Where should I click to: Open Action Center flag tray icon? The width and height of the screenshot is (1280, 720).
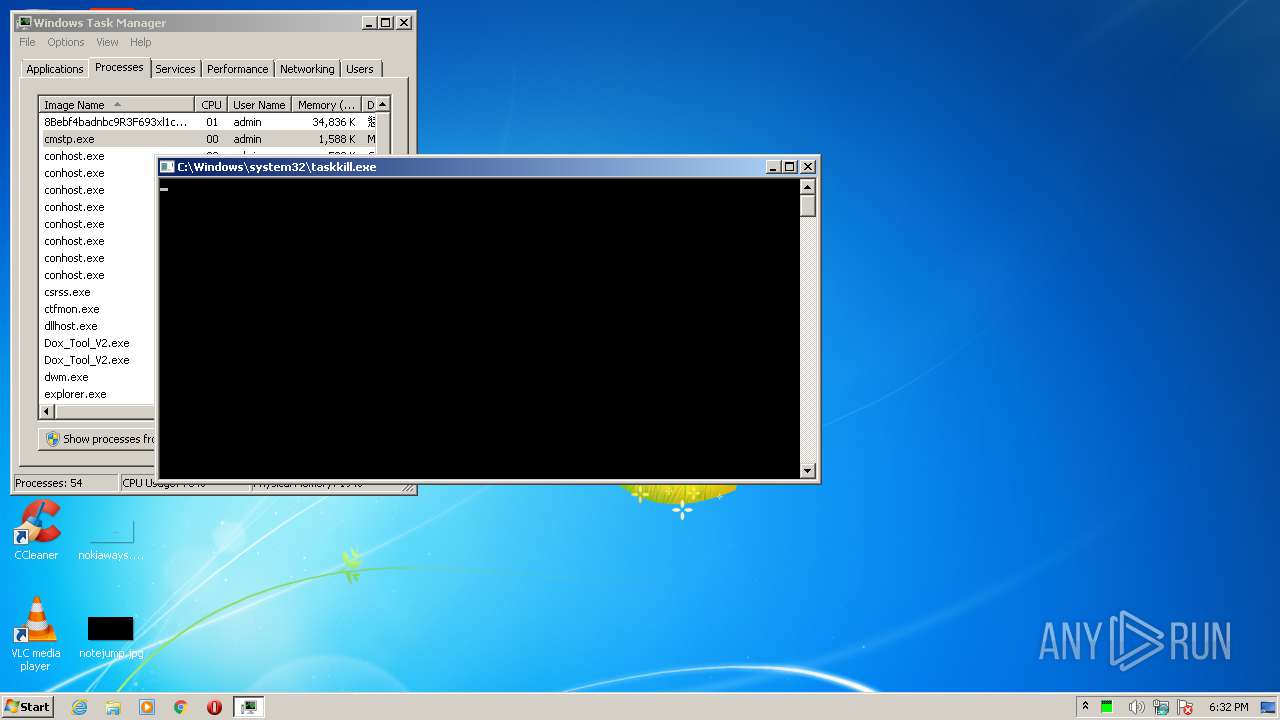click(x=1185, y=707)
